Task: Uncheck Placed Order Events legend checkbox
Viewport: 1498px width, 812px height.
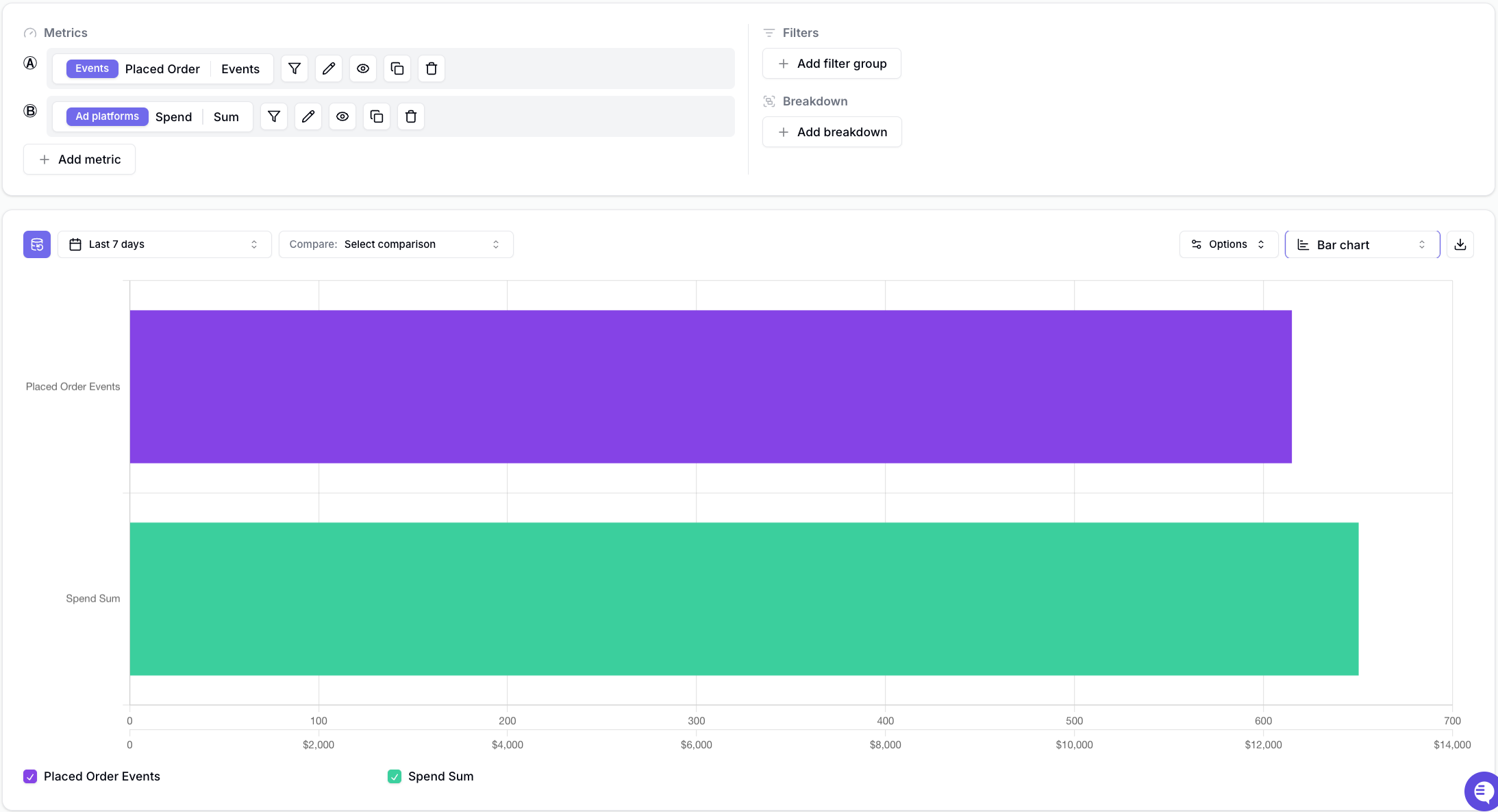Action: click(x=30, y=776)
